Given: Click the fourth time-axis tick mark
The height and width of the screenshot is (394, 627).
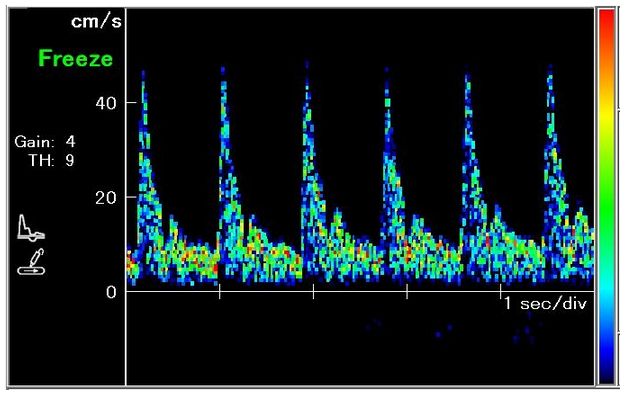Looking at the screenshot, I should point(501,292).
